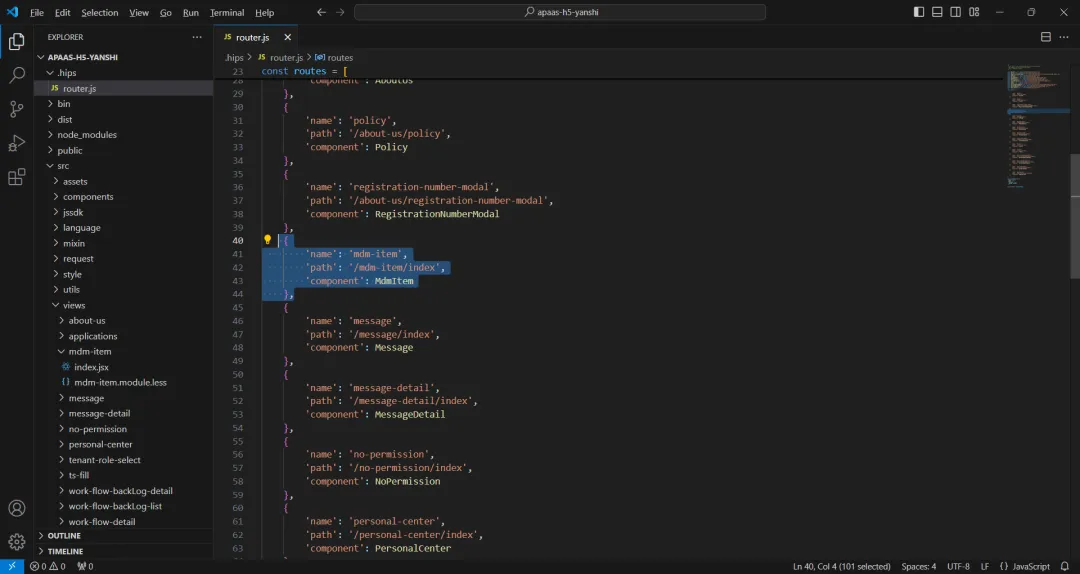Screen dimensions: 1080x574
Task: Open the File menu
Action: [37, 12]
